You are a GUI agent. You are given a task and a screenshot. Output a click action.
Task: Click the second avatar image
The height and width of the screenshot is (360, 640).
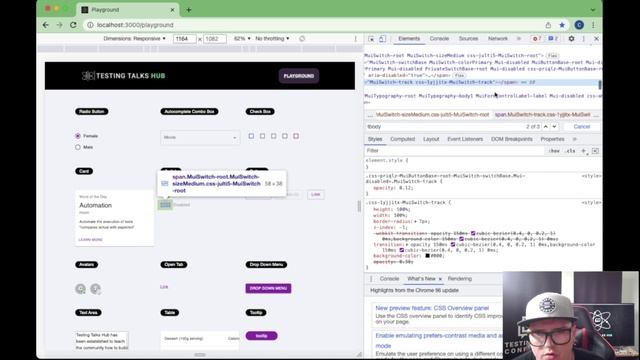coord(96,289)
